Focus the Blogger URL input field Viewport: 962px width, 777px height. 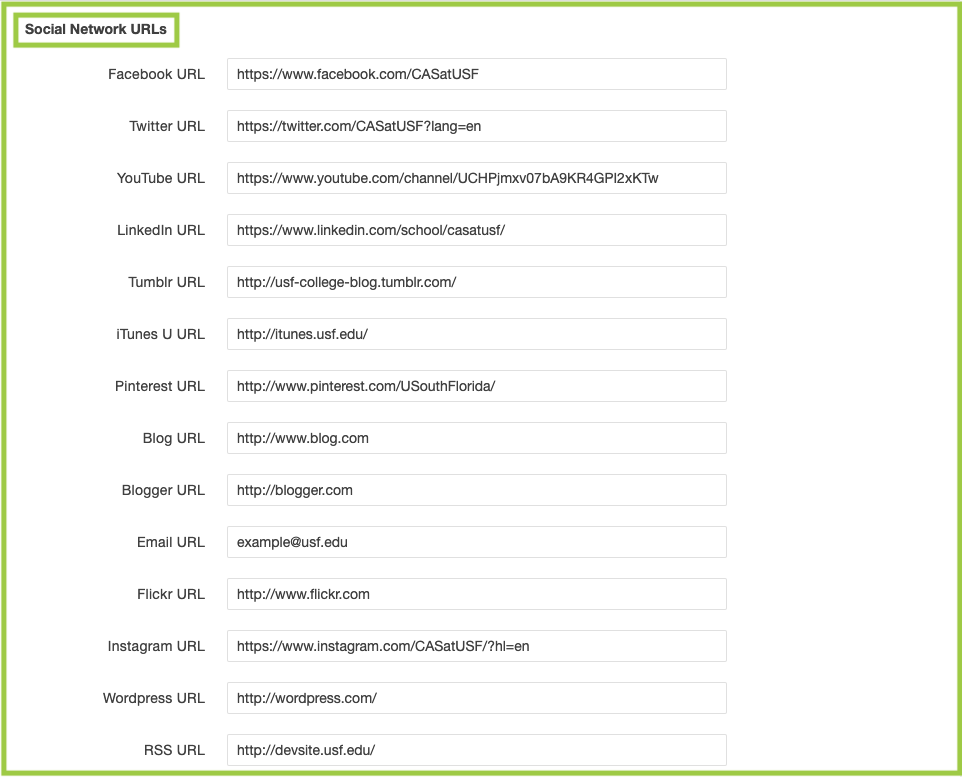477,490
